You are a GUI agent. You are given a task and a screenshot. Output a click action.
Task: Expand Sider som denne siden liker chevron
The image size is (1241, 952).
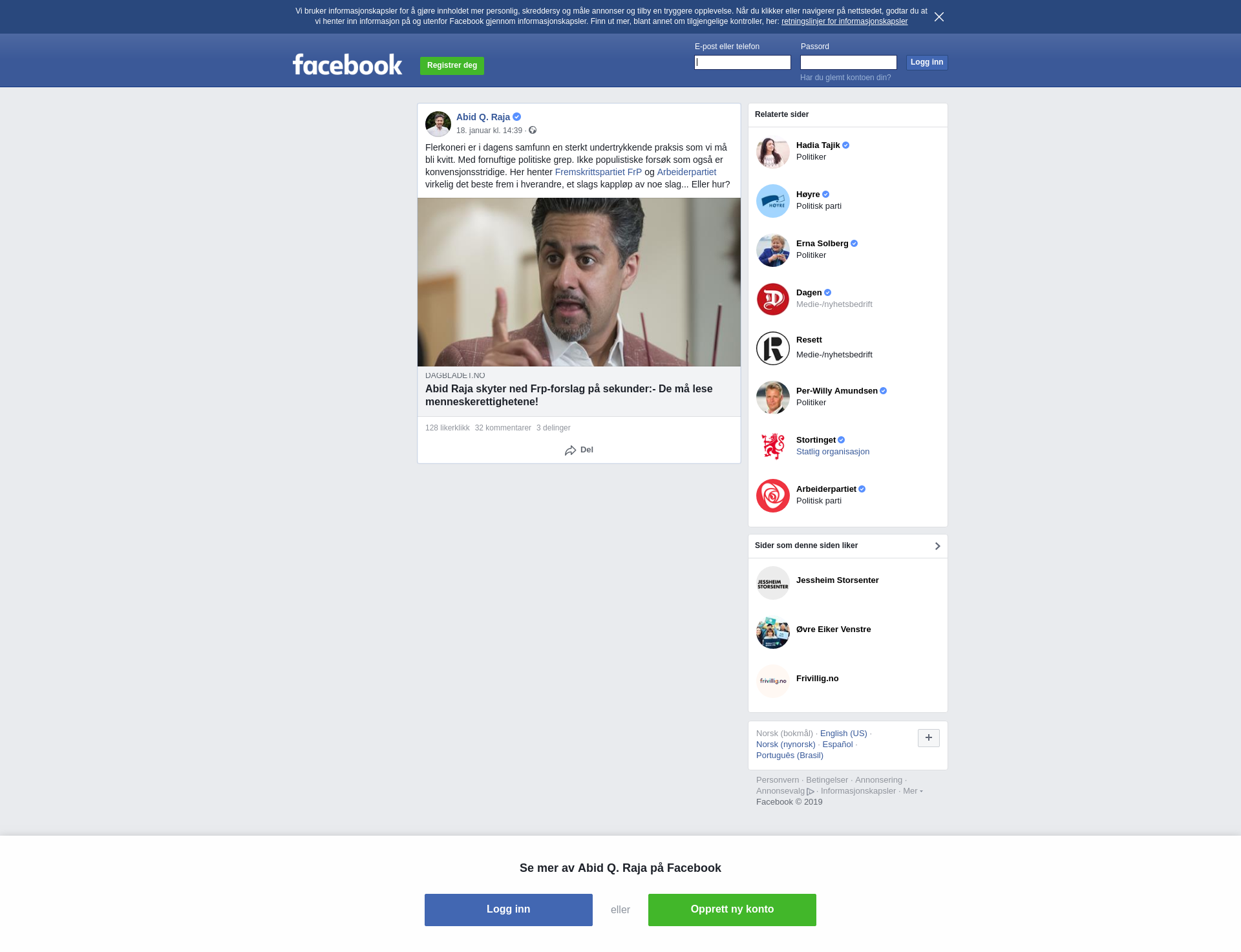pos(937,546)
